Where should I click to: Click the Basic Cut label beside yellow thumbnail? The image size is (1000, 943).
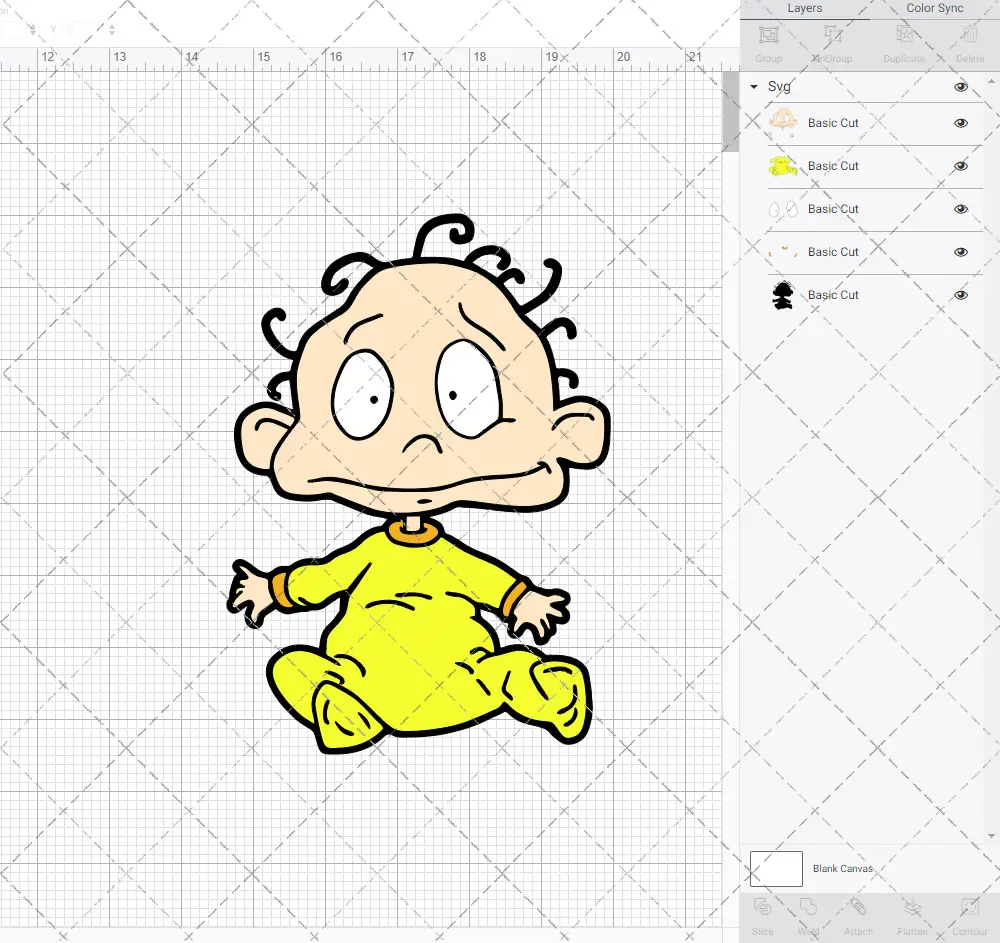pos(833,166)
